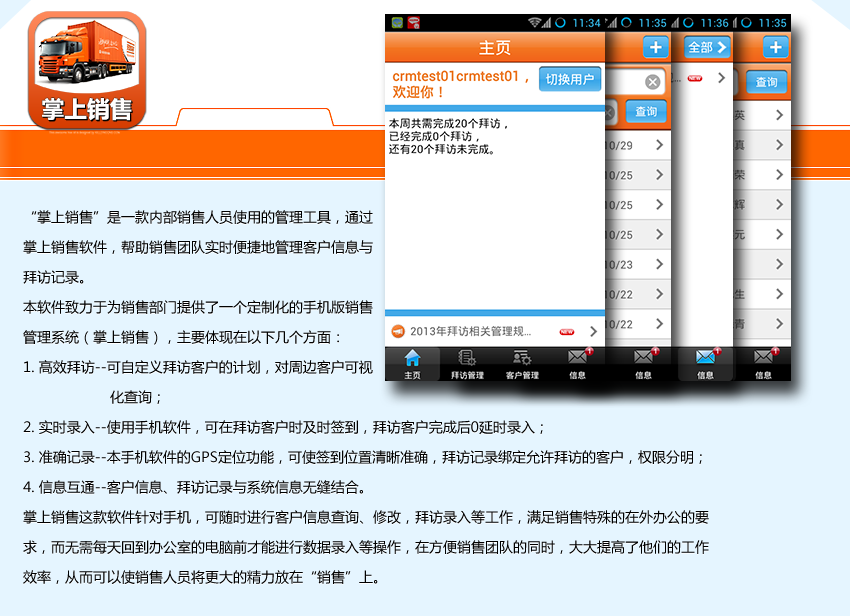Open the 2013年拜访相关管理规 announcement

pyautogui.click(x=494, y=331)
